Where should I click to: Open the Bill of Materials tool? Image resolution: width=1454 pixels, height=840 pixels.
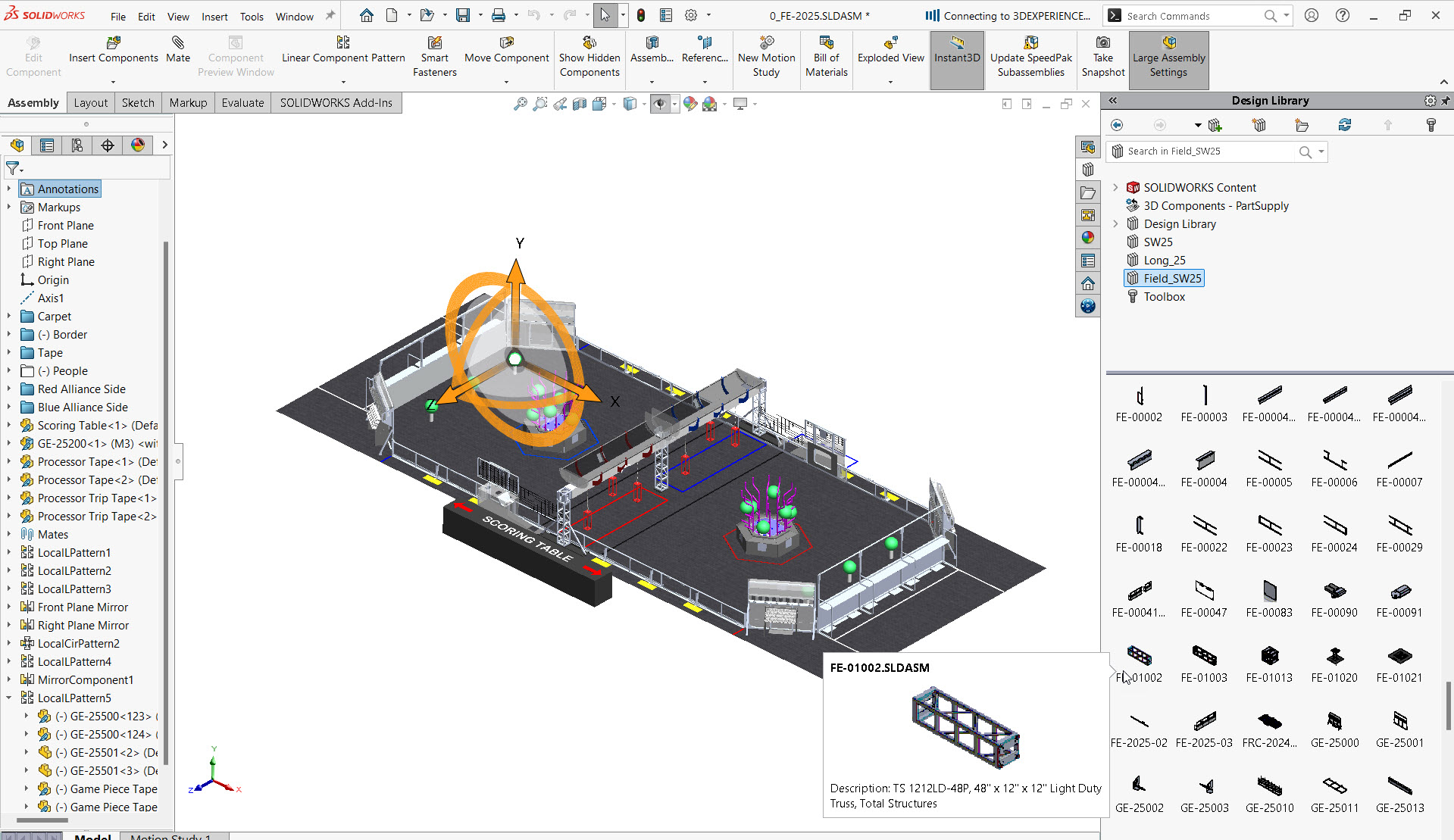[825, 53]
